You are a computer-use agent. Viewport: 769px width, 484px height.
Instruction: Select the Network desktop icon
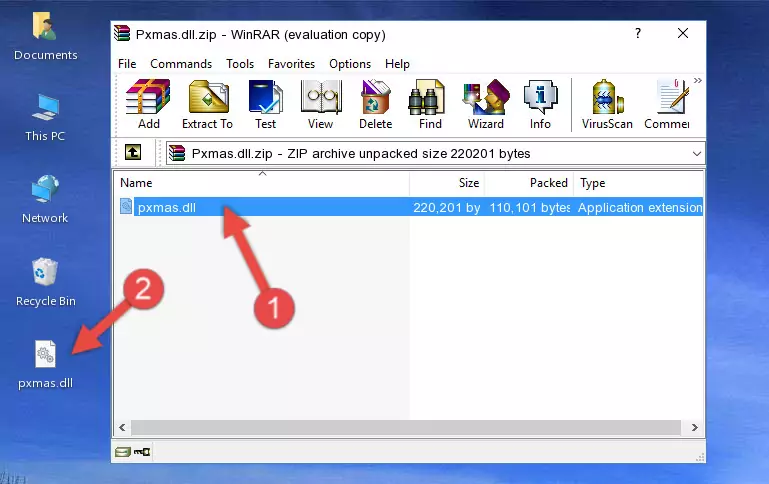tap(45, 200)
